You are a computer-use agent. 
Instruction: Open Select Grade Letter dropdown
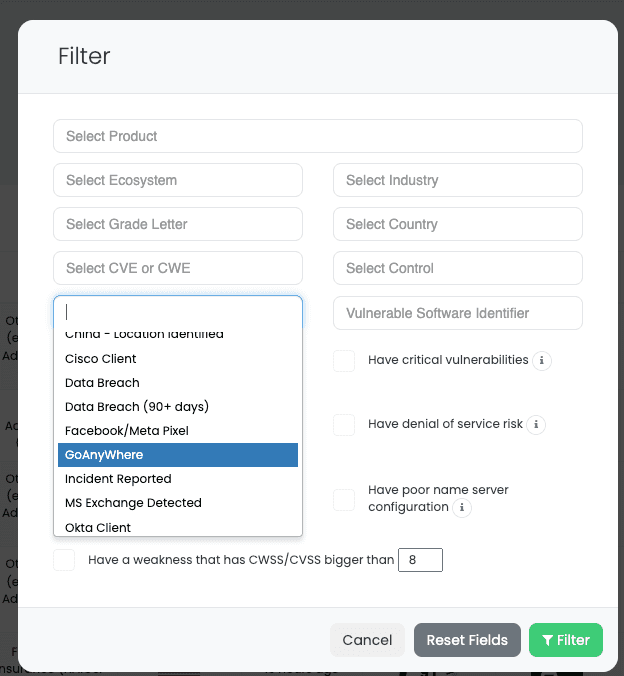click(177, 224)
